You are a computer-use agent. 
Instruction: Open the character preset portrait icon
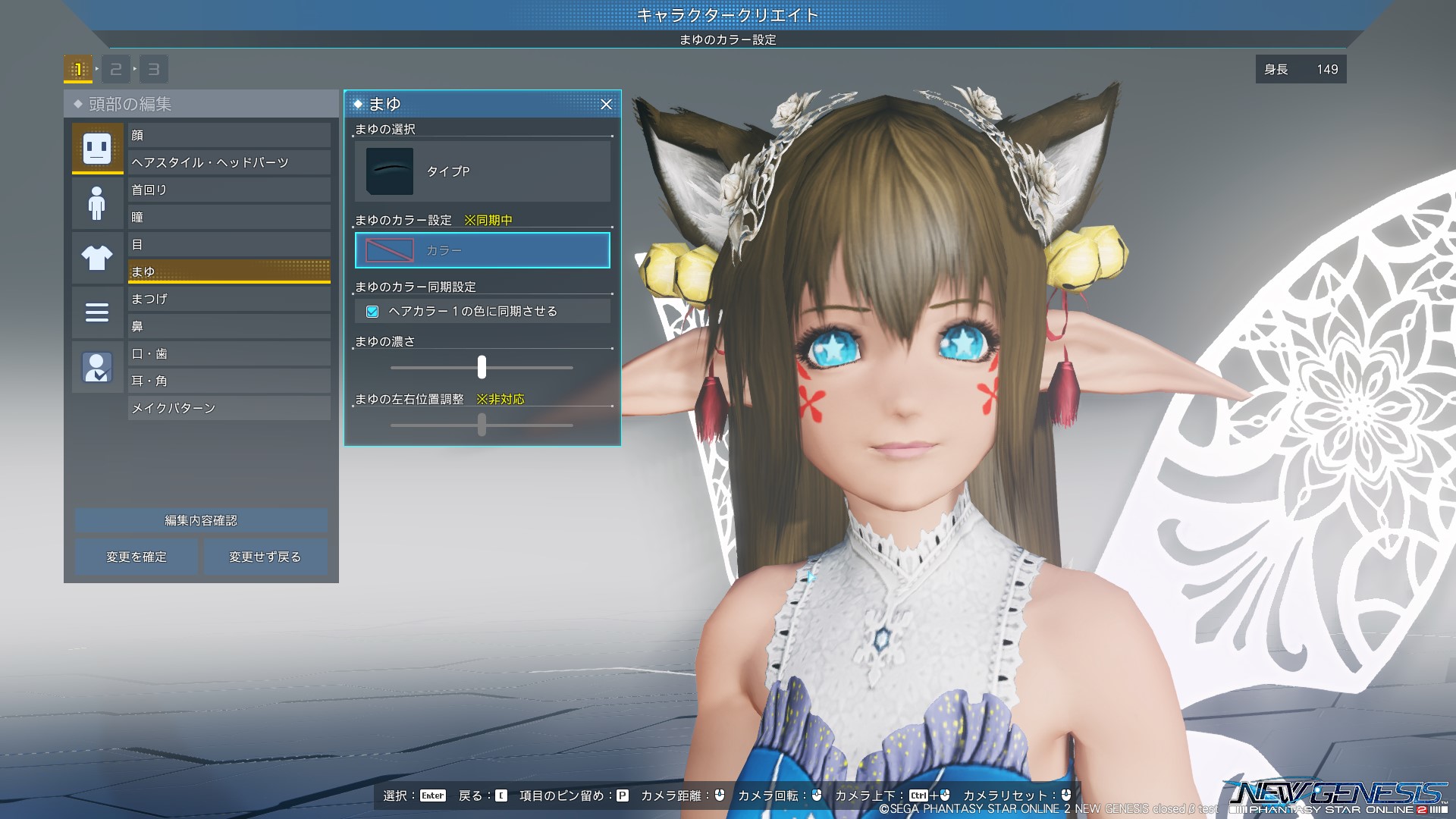tap(97, 367)
